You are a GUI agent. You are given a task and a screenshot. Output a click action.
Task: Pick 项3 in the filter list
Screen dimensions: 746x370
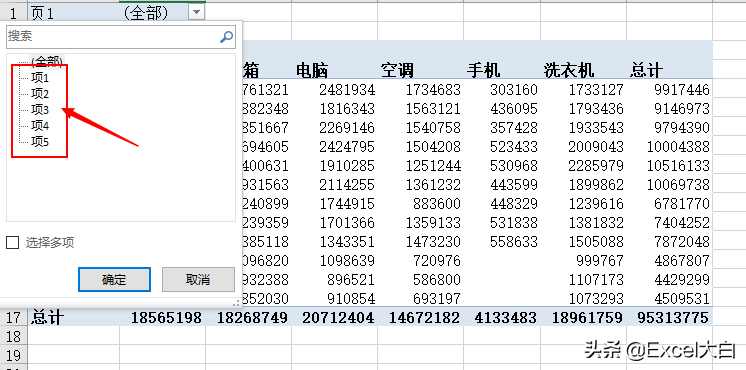[40, 110]
